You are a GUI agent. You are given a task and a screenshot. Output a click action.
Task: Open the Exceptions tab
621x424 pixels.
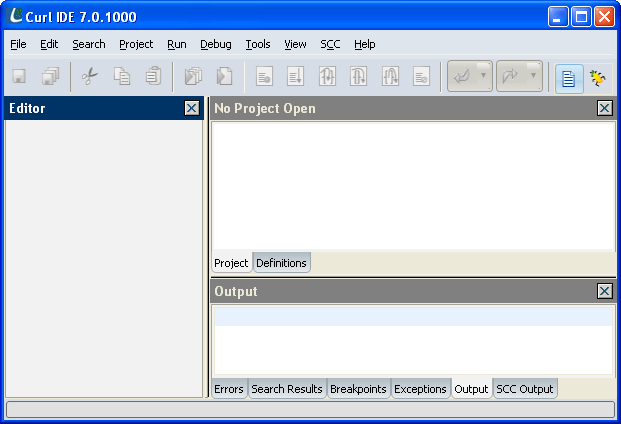click(420, 389)
